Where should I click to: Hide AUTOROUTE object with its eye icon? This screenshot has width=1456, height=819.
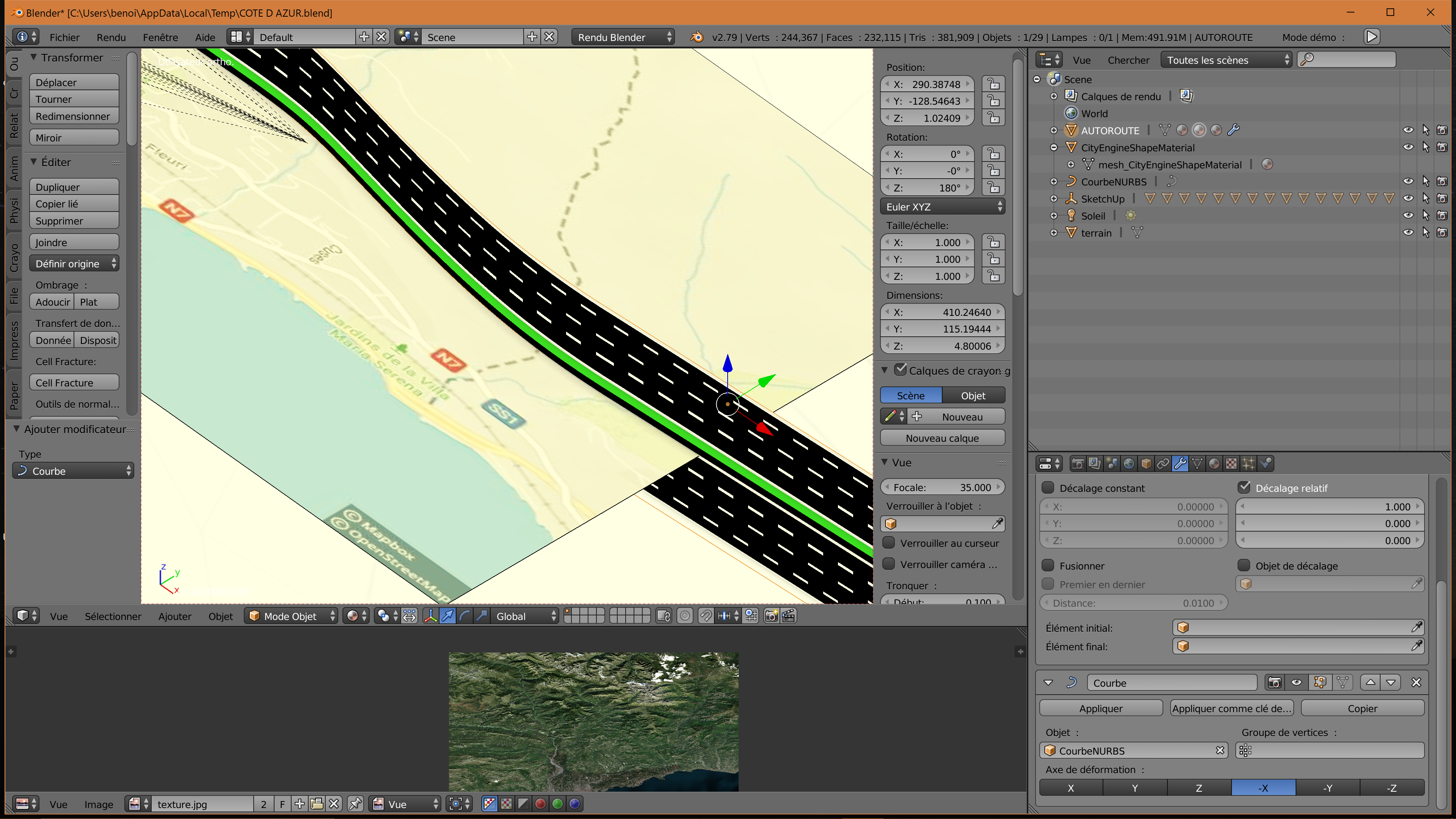[x=1408, y=130]
